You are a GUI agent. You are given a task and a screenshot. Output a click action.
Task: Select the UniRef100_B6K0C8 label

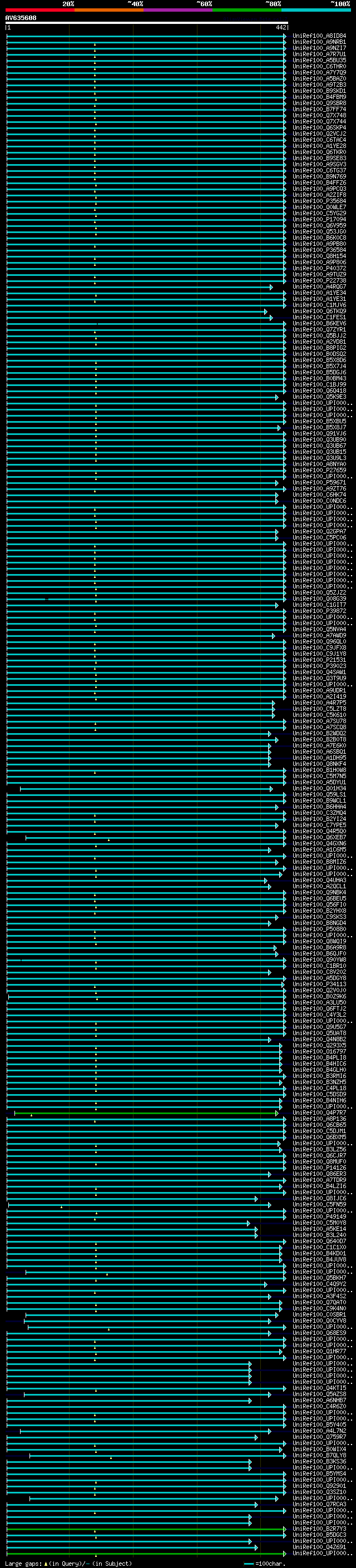click(319, 238)
